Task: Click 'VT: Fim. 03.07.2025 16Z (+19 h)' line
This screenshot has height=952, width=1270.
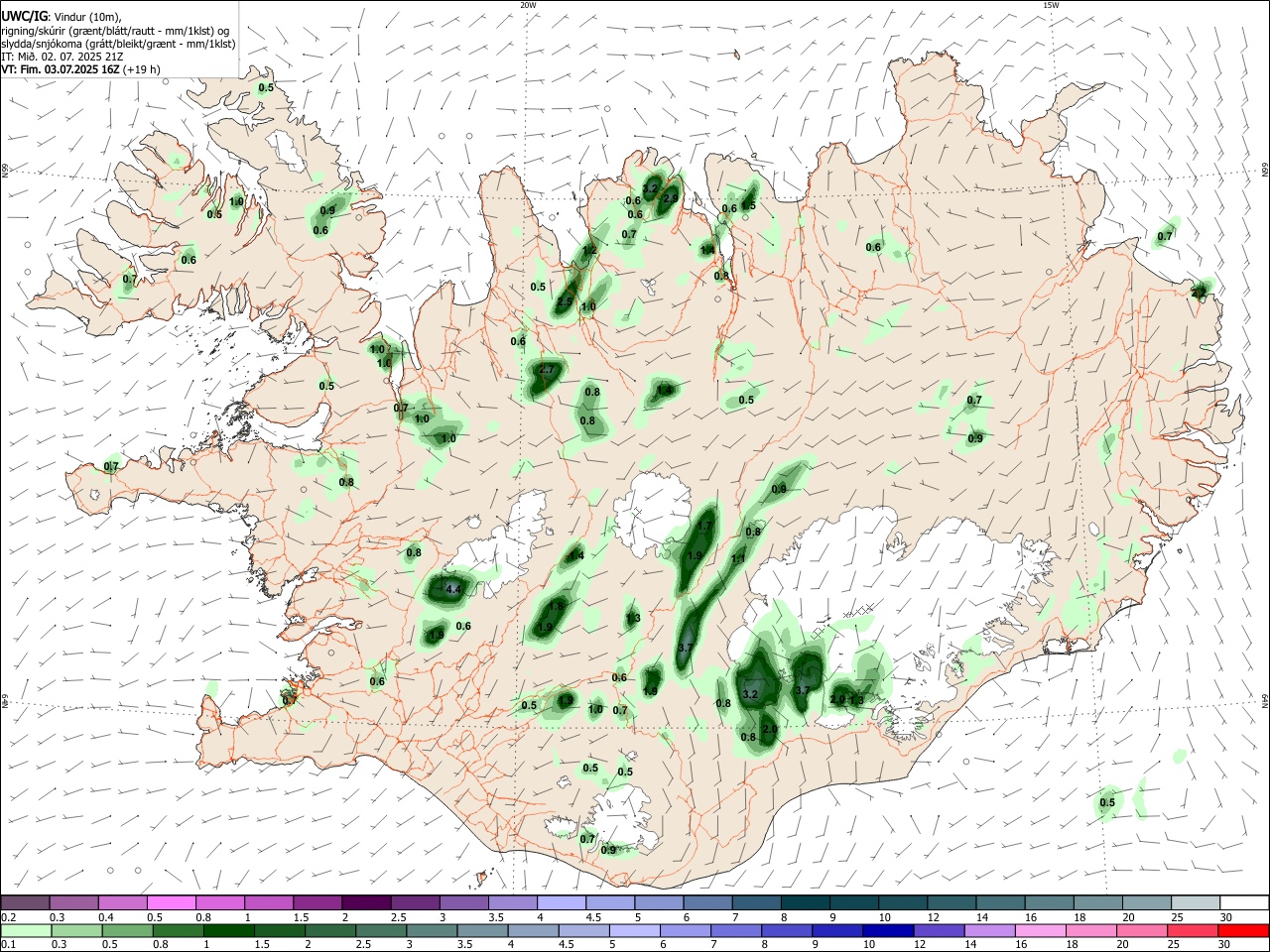Action: pyautogui.click(x=81, y=69)
